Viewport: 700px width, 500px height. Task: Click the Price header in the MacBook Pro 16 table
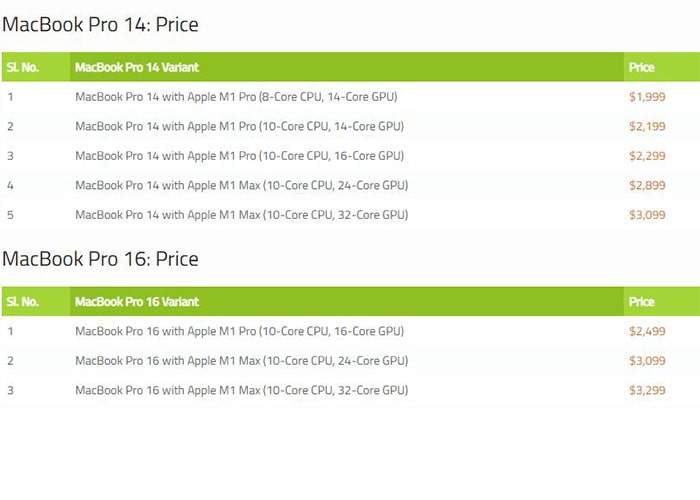[641, 302]
